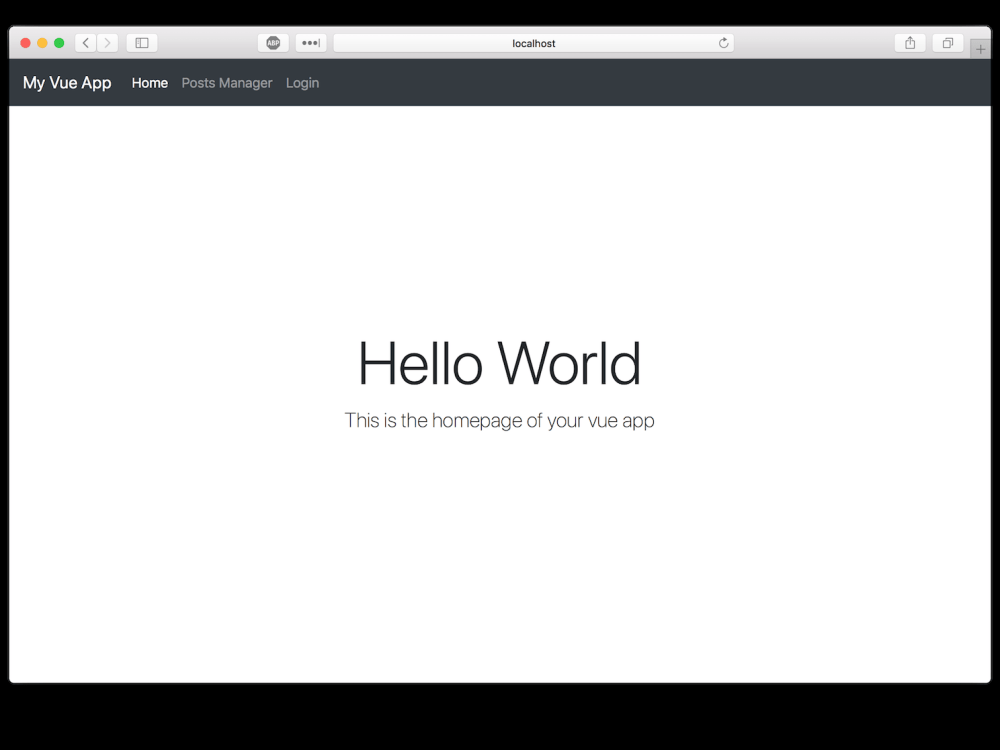Click the My Vue App brand link
Viewport: 1000px width, 750px height.
pyautogui.click(x=66, y=83)
